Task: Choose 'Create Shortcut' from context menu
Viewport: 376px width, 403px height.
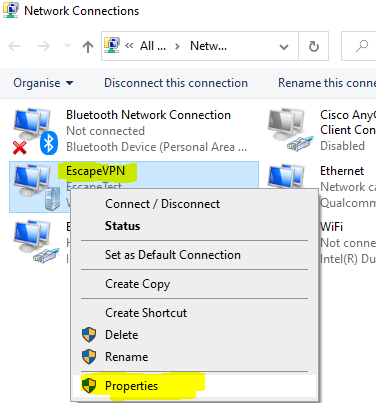Action: [195, 313]
